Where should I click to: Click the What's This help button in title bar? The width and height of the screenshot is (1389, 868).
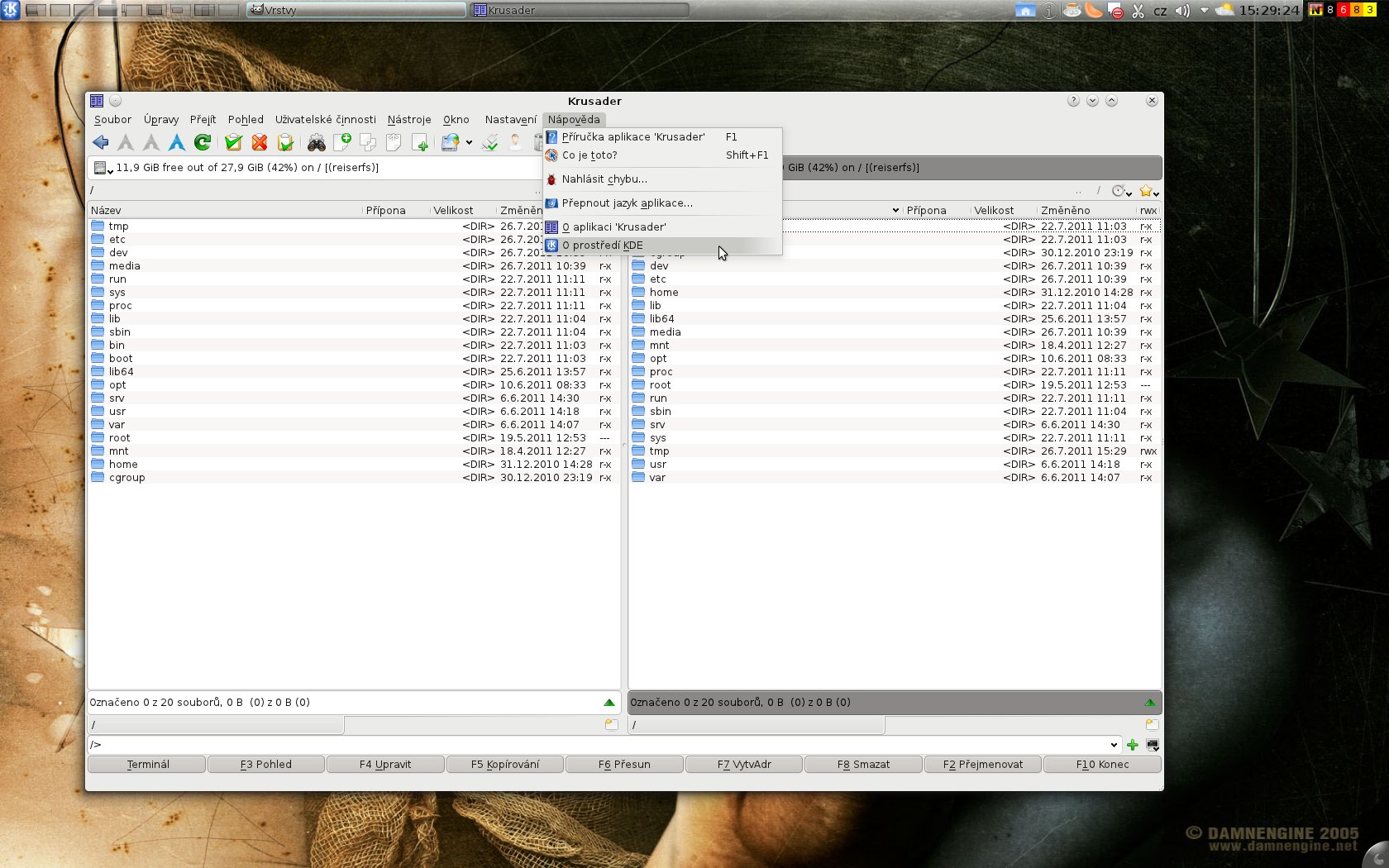(1073, 101)
